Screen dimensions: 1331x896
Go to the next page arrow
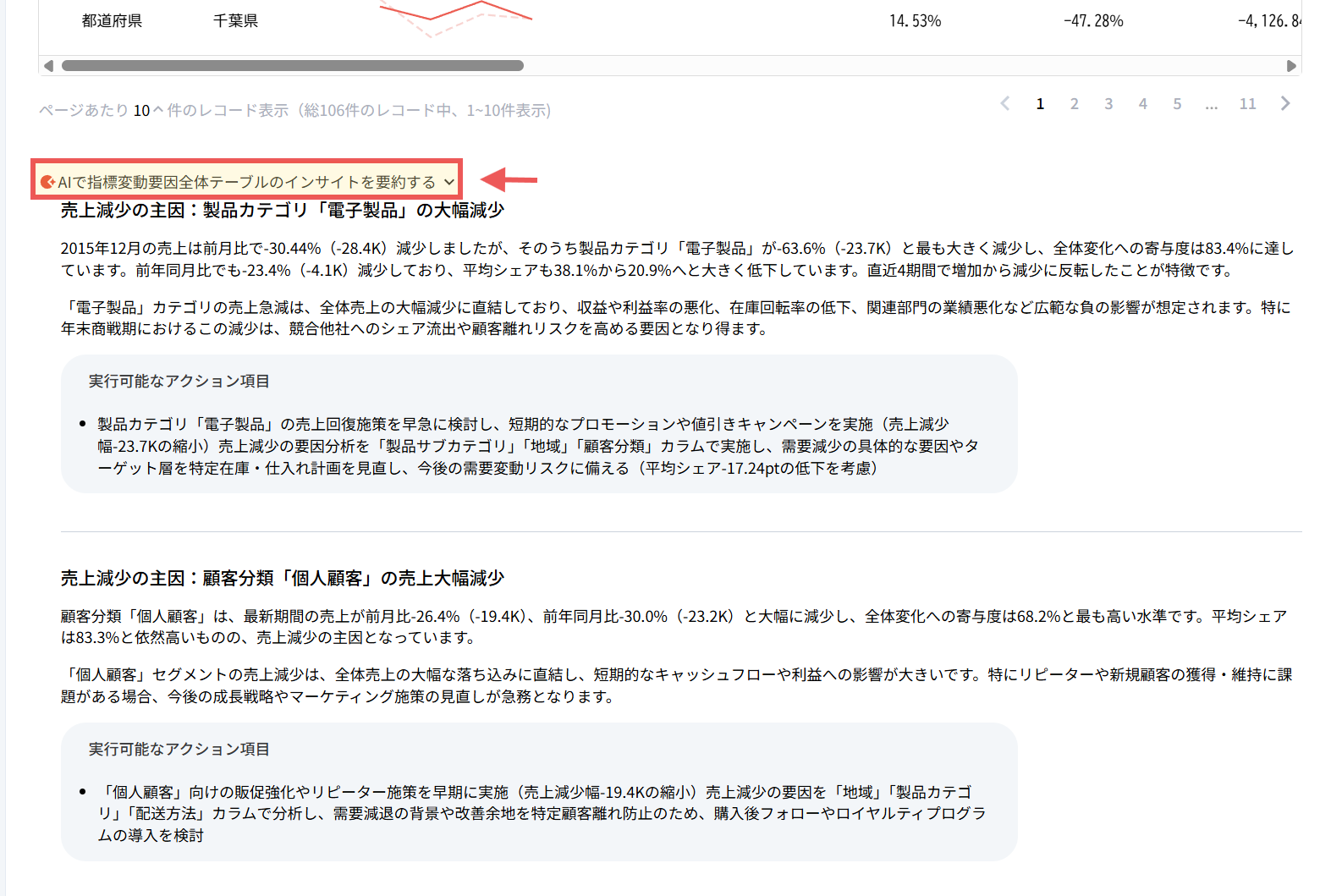pyautogui.click(x=1285, y=103)
